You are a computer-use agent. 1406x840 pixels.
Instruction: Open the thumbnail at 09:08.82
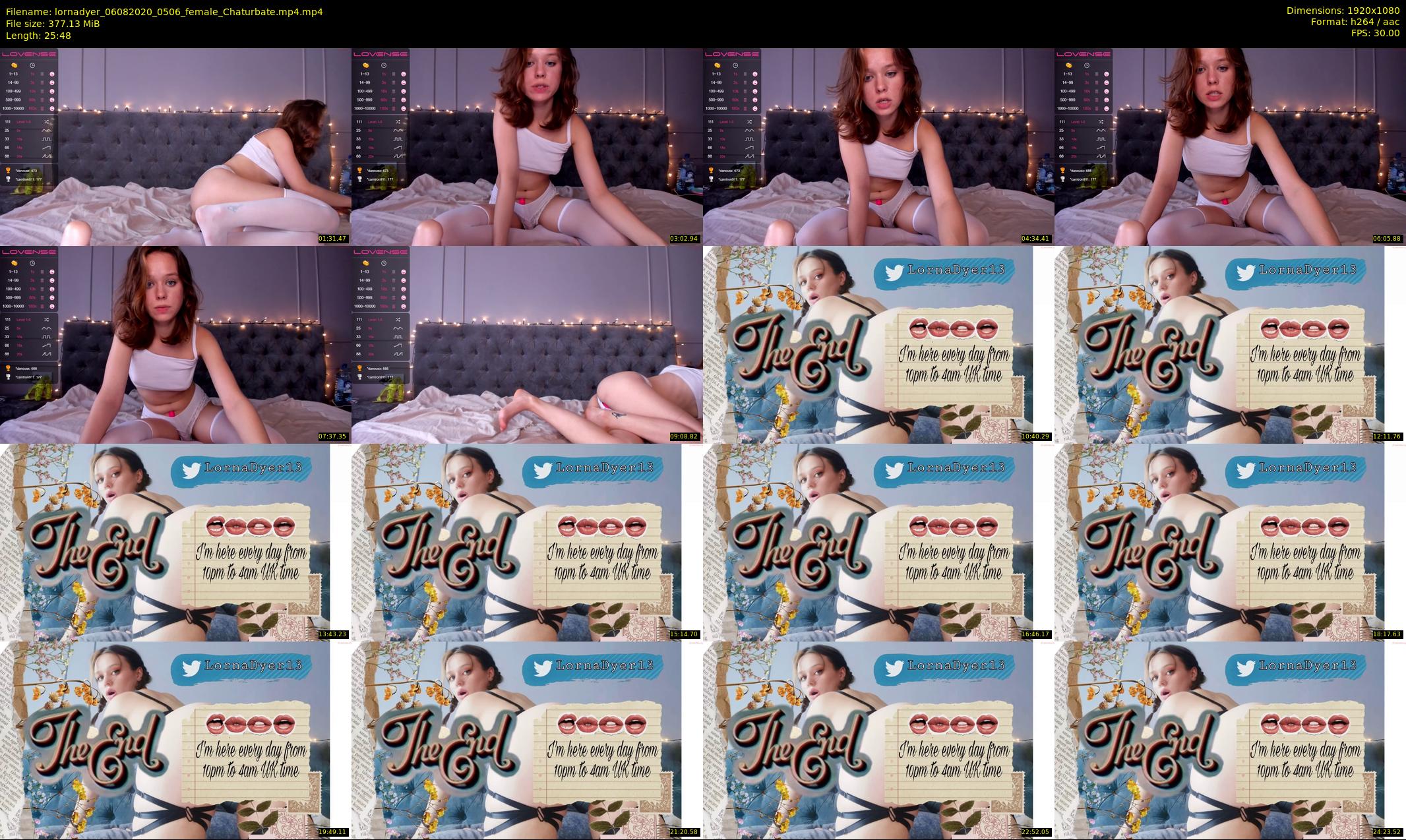click(x=527, y=344)
